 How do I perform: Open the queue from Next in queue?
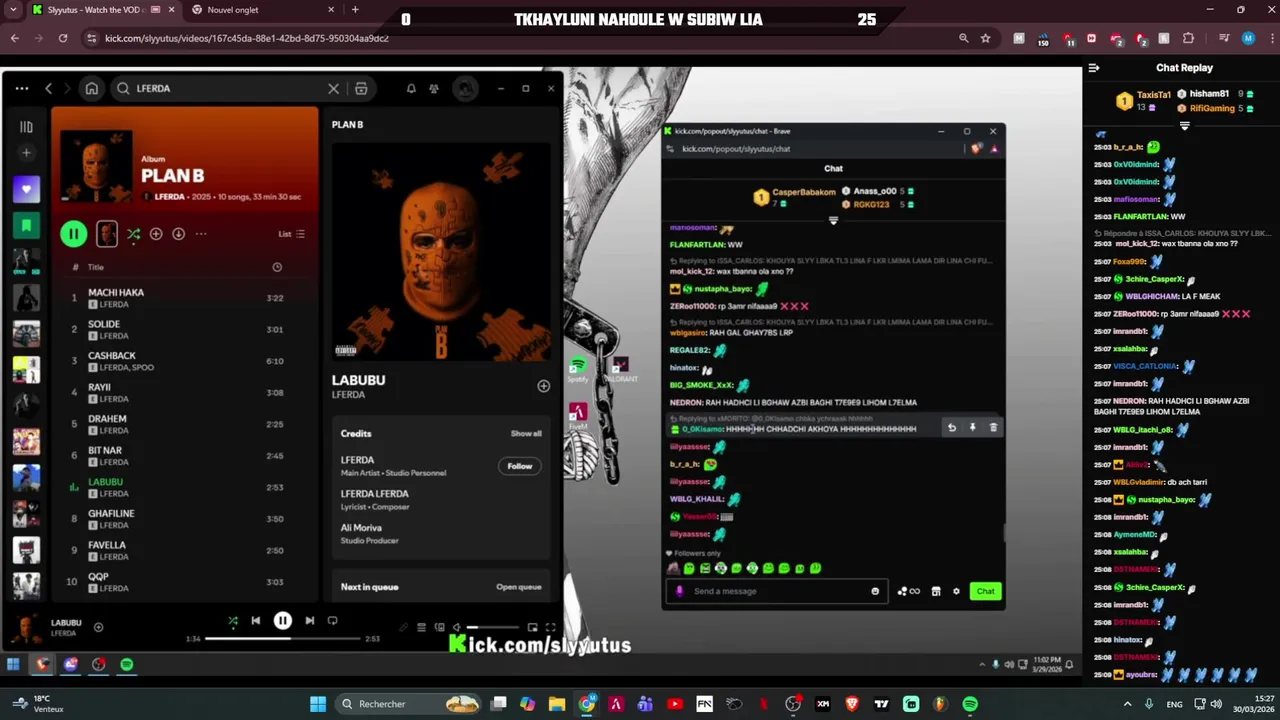point(518,587)
